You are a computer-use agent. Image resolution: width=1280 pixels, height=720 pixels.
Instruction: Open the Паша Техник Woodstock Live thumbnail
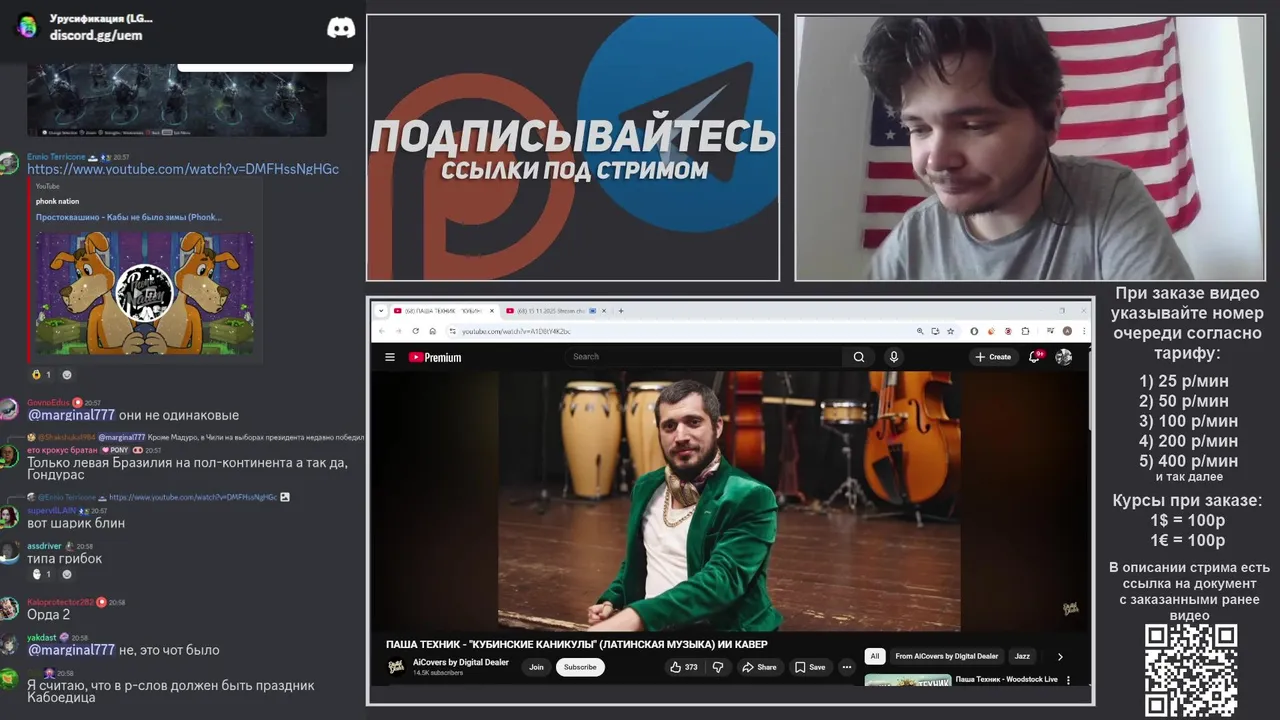[907, 681]
